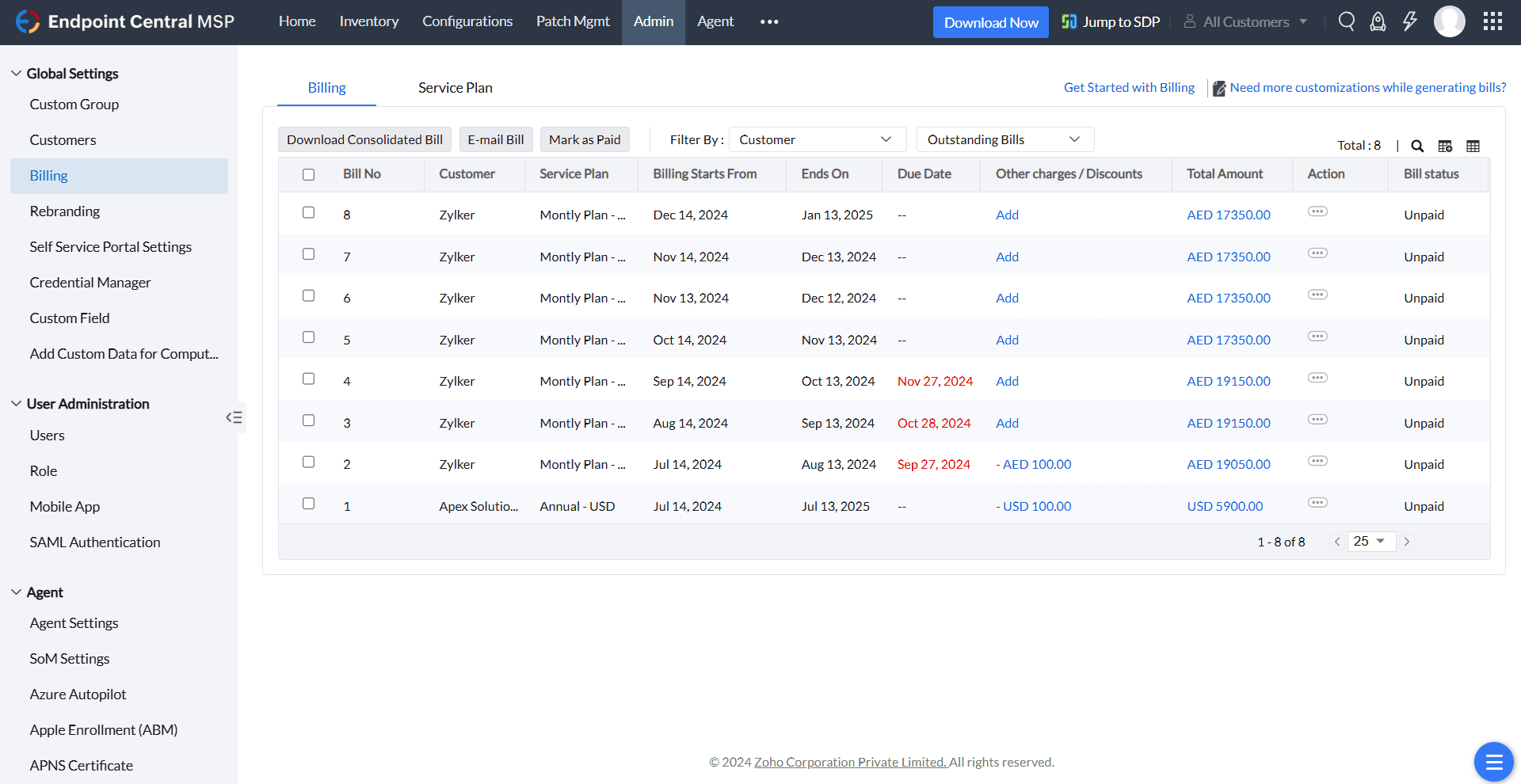1521x784 pixels.
Task: Toggle the select-all bills header checkbox
Action: pyautogui.click(x=309, y=174)
